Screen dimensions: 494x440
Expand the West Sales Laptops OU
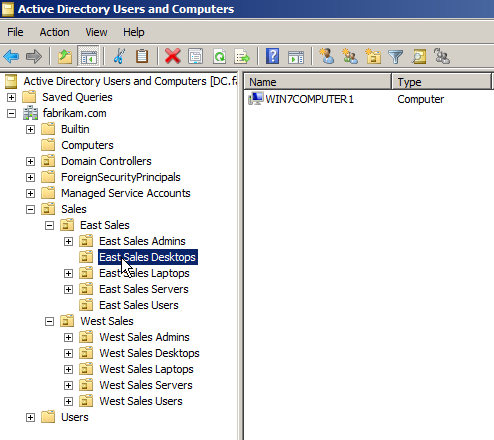pyautogui.click(x=68, y=369)
